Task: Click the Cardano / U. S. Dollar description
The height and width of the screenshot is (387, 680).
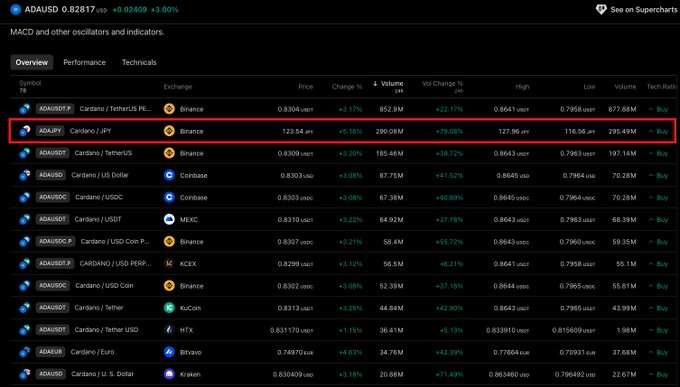Action: point(102,374)
